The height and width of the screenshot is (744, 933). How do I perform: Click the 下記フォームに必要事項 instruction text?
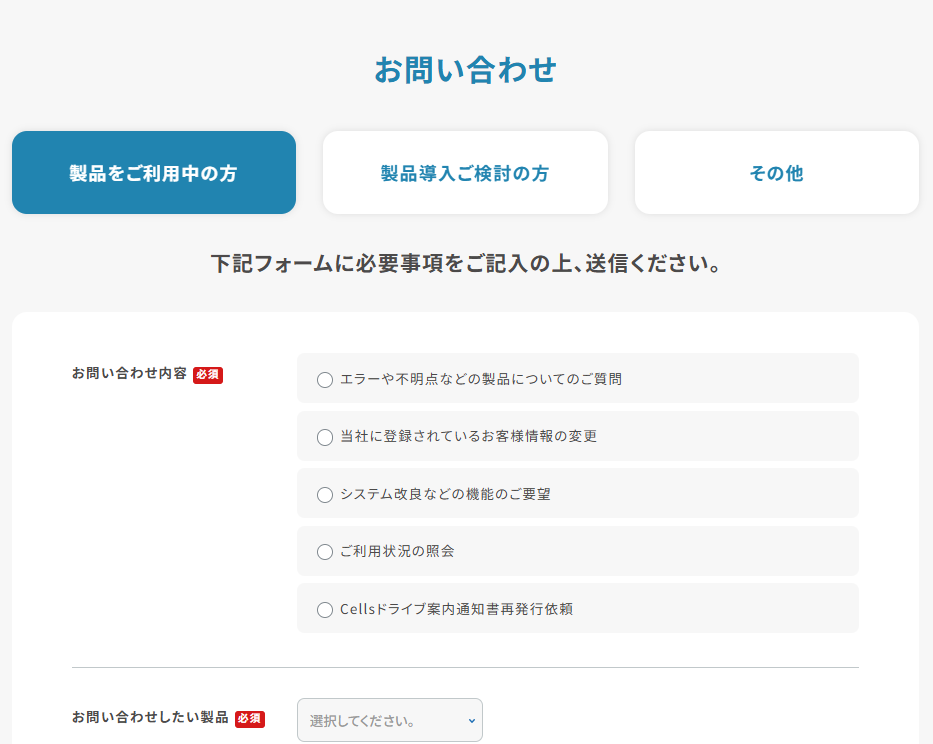pyautogui.click(x=465, y=263)
